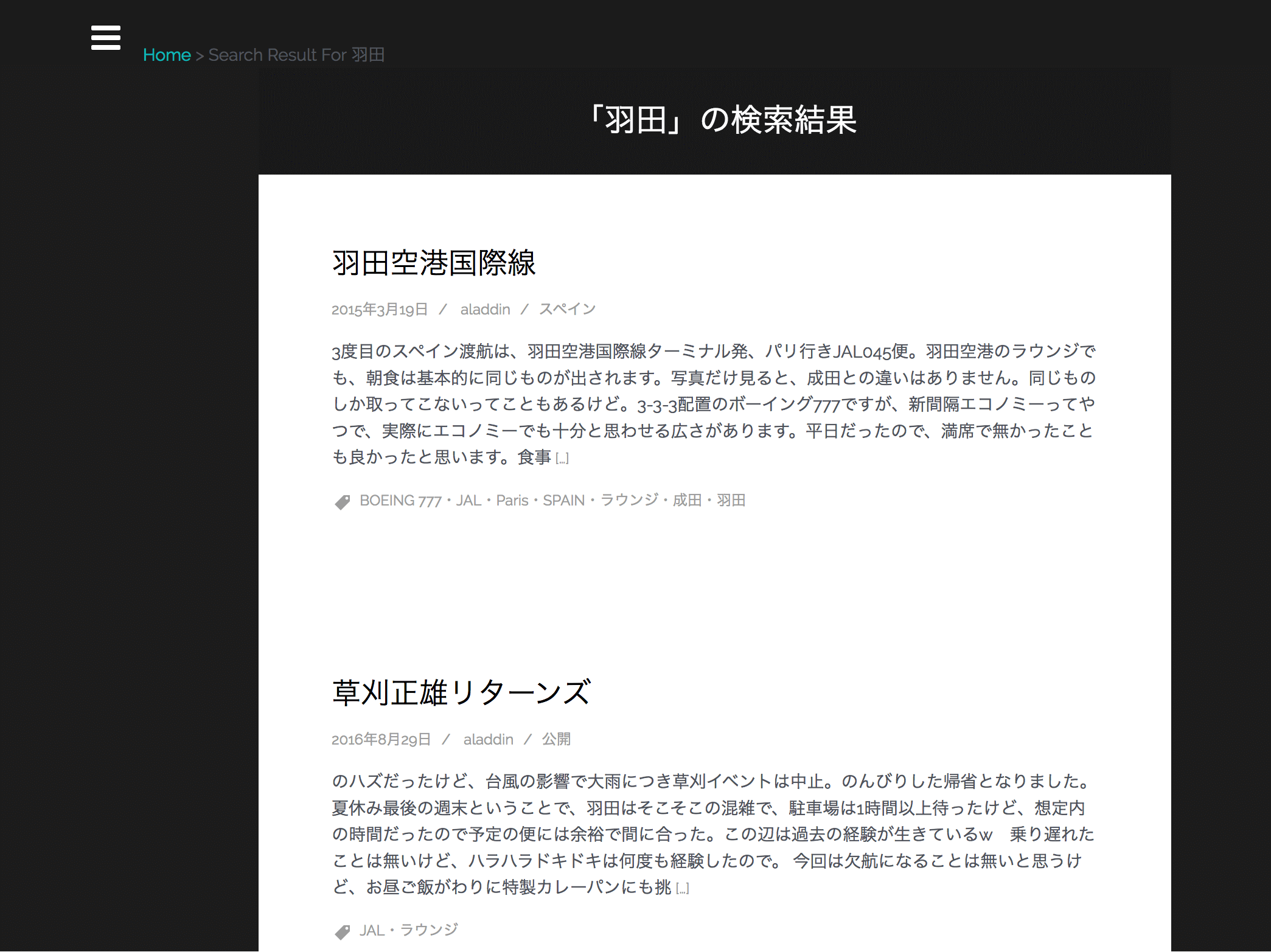Click the Paris tag

512,501
